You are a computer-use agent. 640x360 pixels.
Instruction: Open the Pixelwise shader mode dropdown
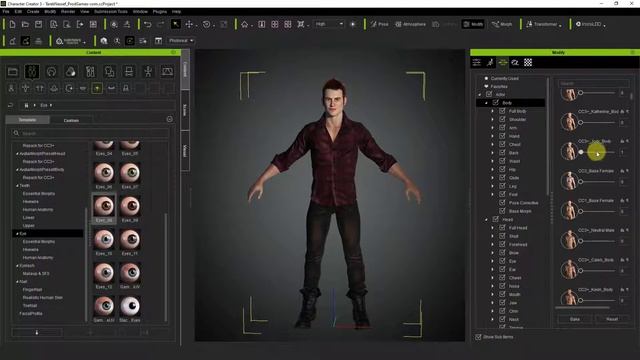(181, 41)
